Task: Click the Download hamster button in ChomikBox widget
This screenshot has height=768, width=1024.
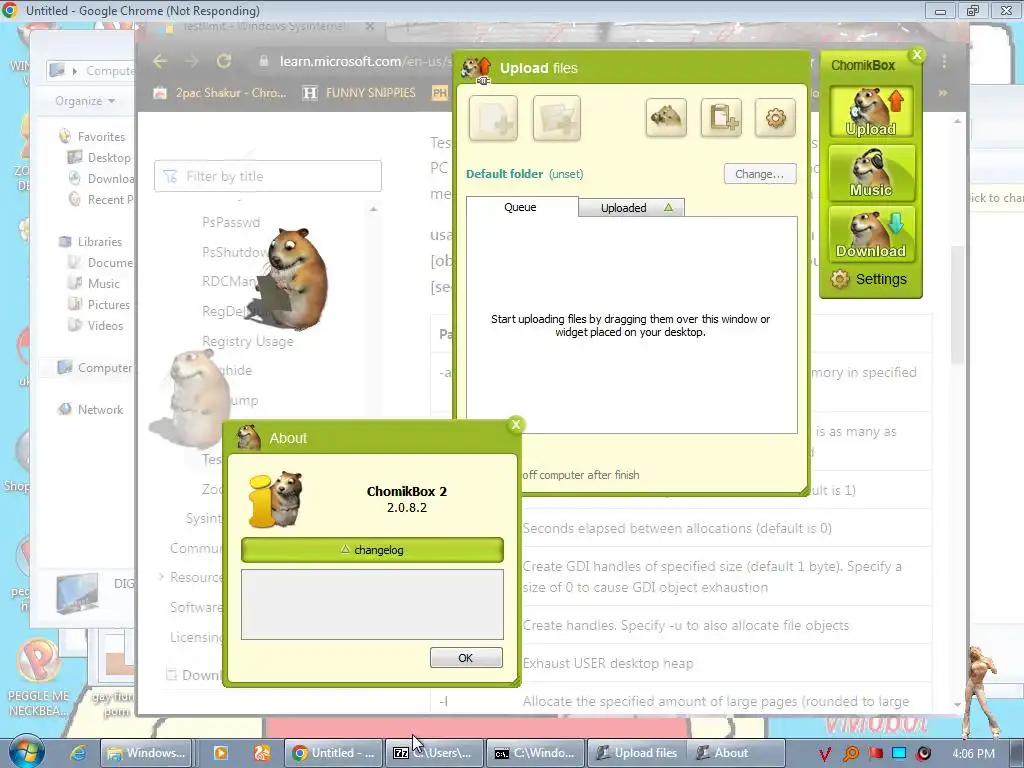Action: coord(871,234)
